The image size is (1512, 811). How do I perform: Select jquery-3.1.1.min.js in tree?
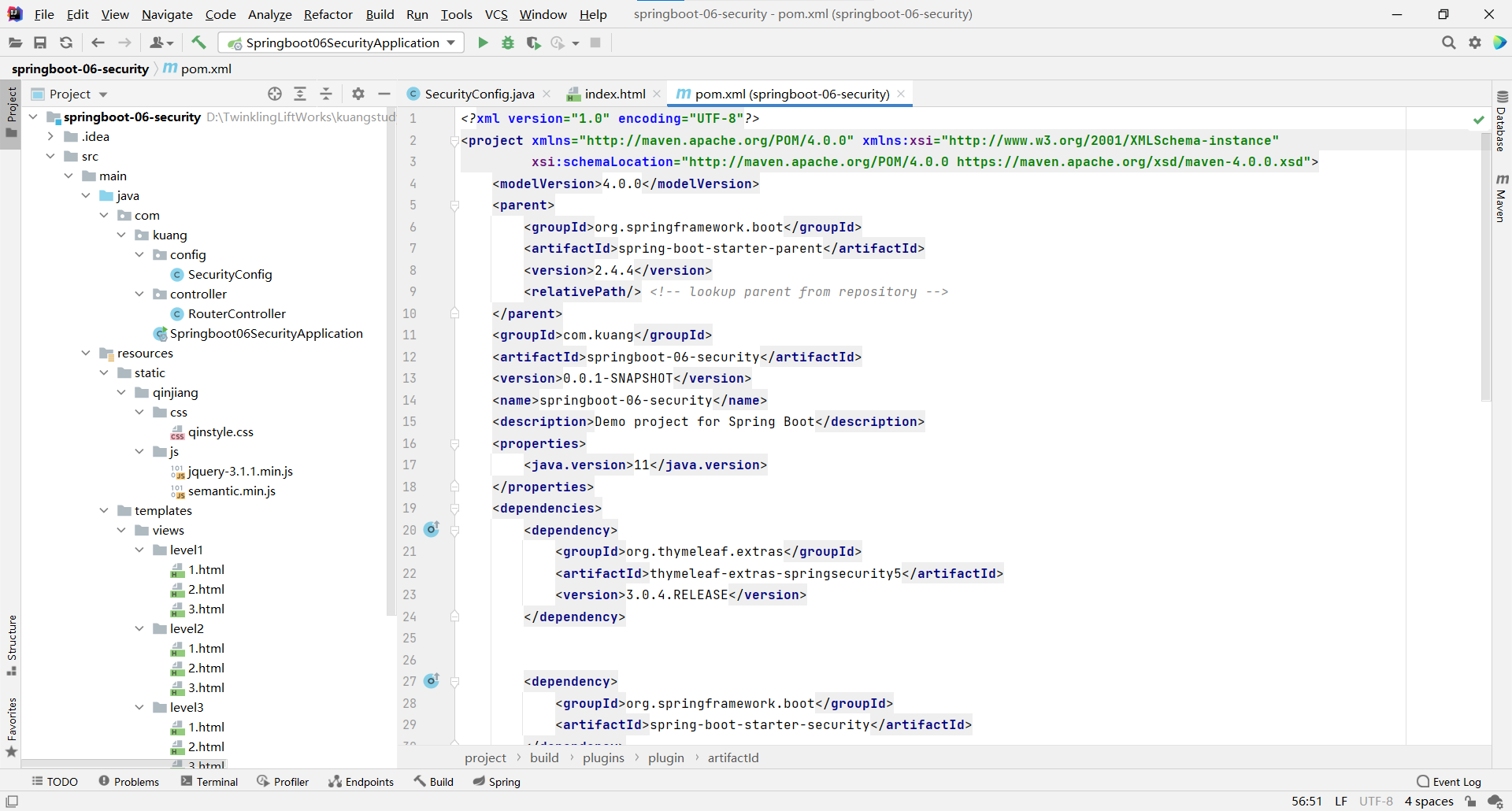(240, 471)
